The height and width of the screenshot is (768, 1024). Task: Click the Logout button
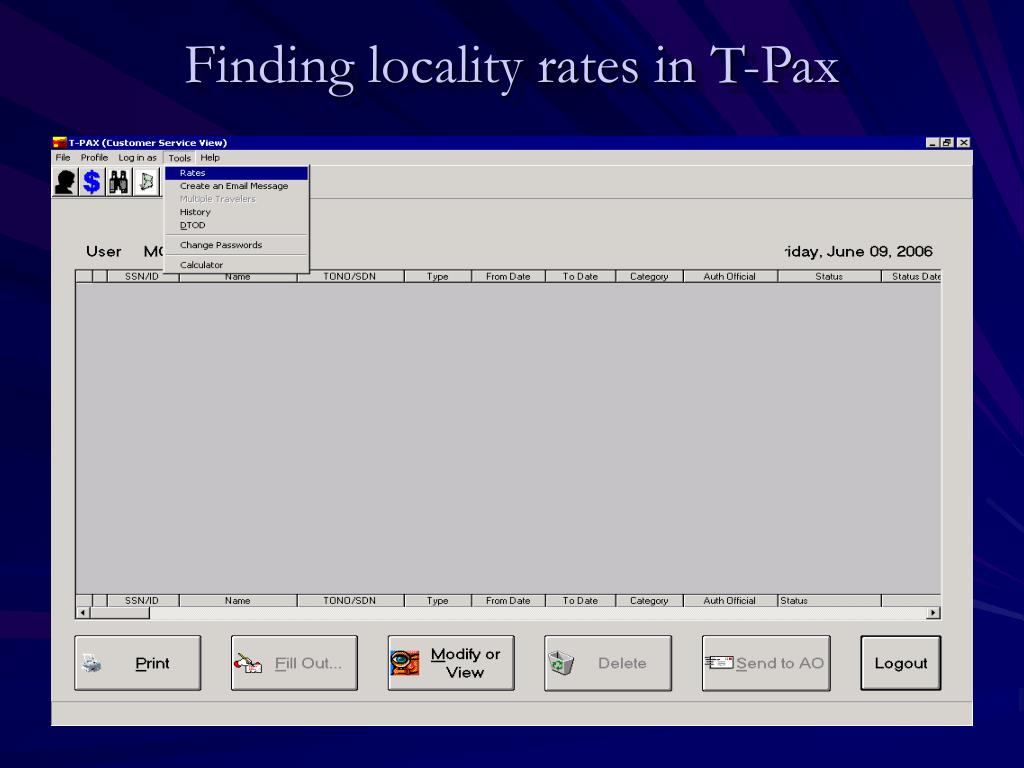pos(901,663)
